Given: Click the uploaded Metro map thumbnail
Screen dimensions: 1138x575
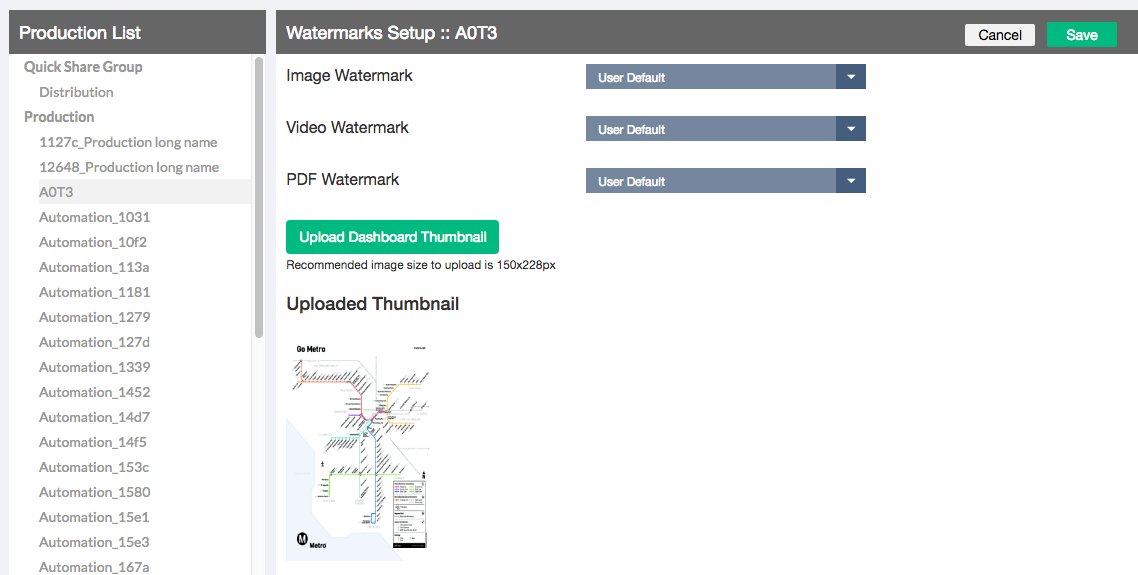Looking at the screenshot, I should 359,448.
